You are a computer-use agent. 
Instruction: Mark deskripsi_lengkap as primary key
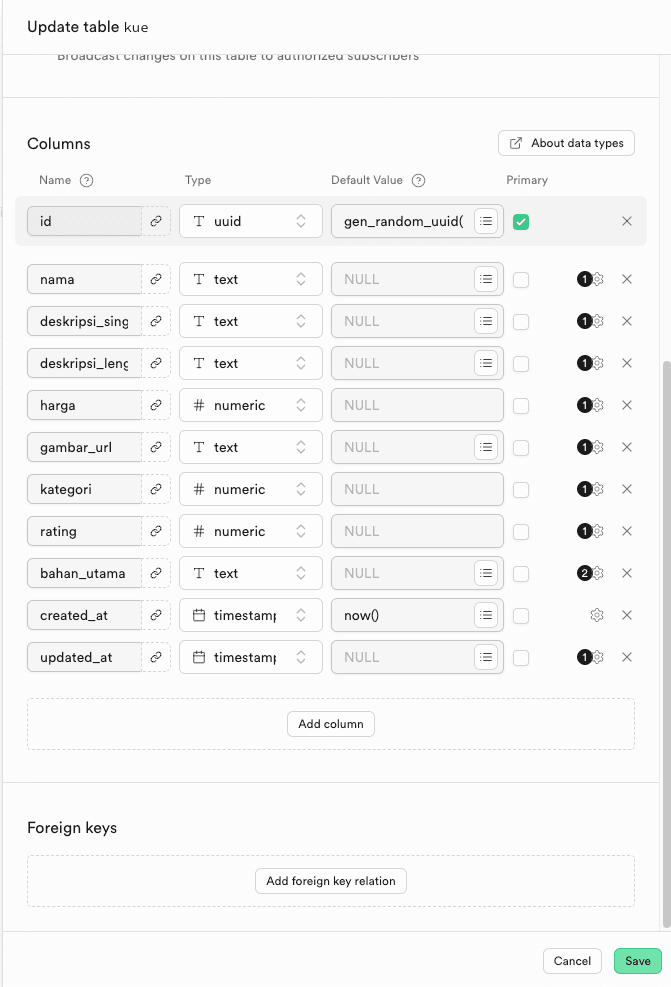(x=521, y=364)
